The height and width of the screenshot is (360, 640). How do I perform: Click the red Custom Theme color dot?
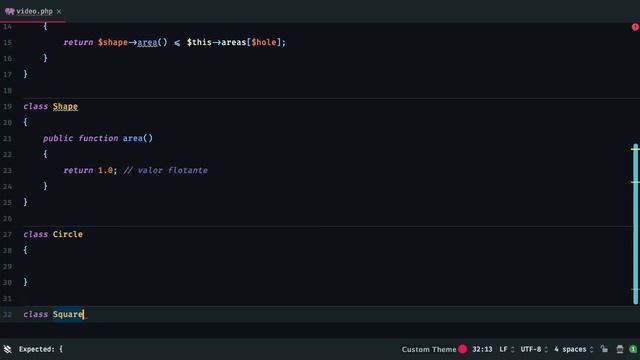click(x=462, y=349)
